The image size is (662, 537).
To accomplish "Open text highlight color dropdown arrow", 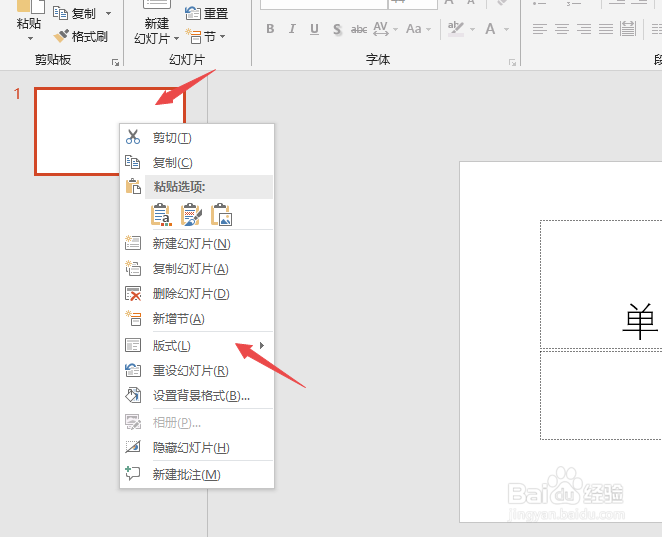I will tap(472, 29).
